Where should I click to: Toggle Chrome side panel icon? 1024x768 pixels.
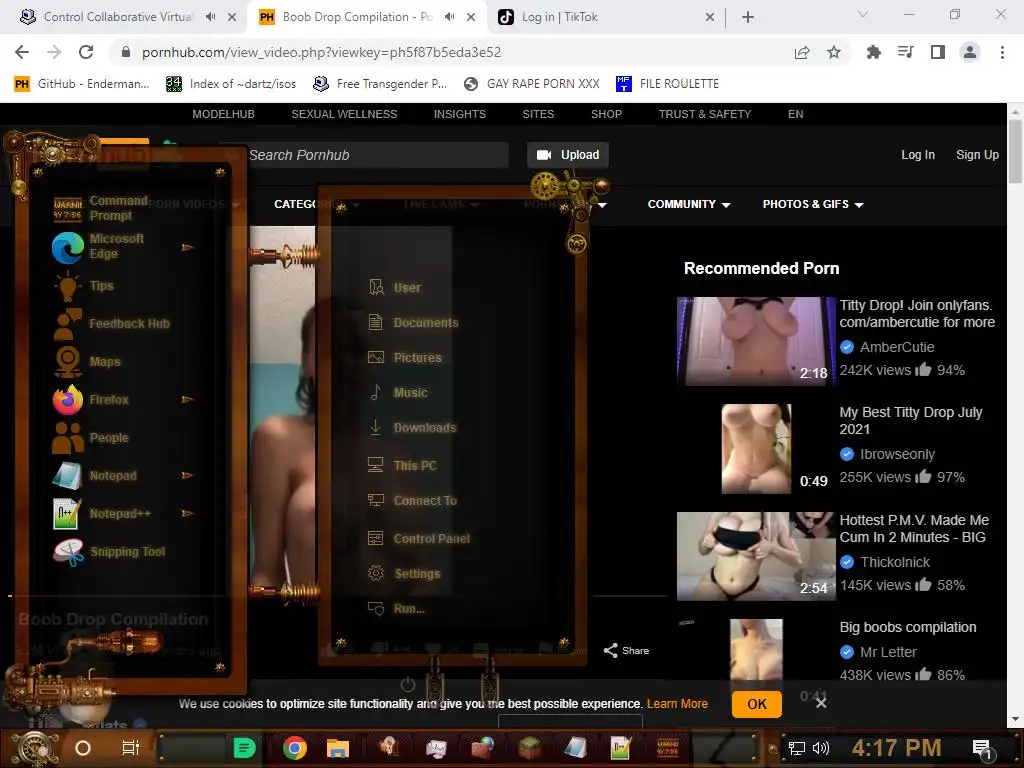(938, 52)
